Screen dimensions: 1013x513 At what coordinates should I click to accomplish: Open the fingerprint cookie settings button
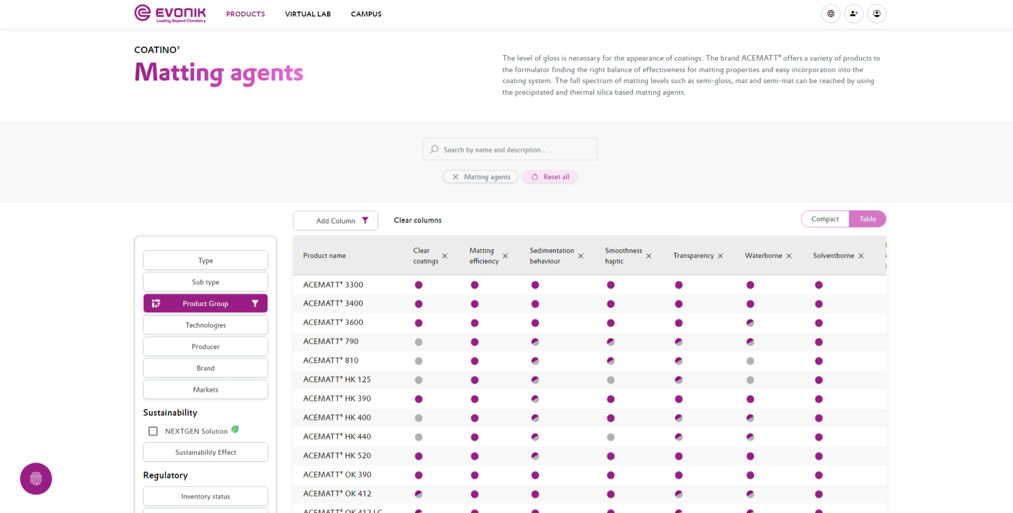click(36, 479)
